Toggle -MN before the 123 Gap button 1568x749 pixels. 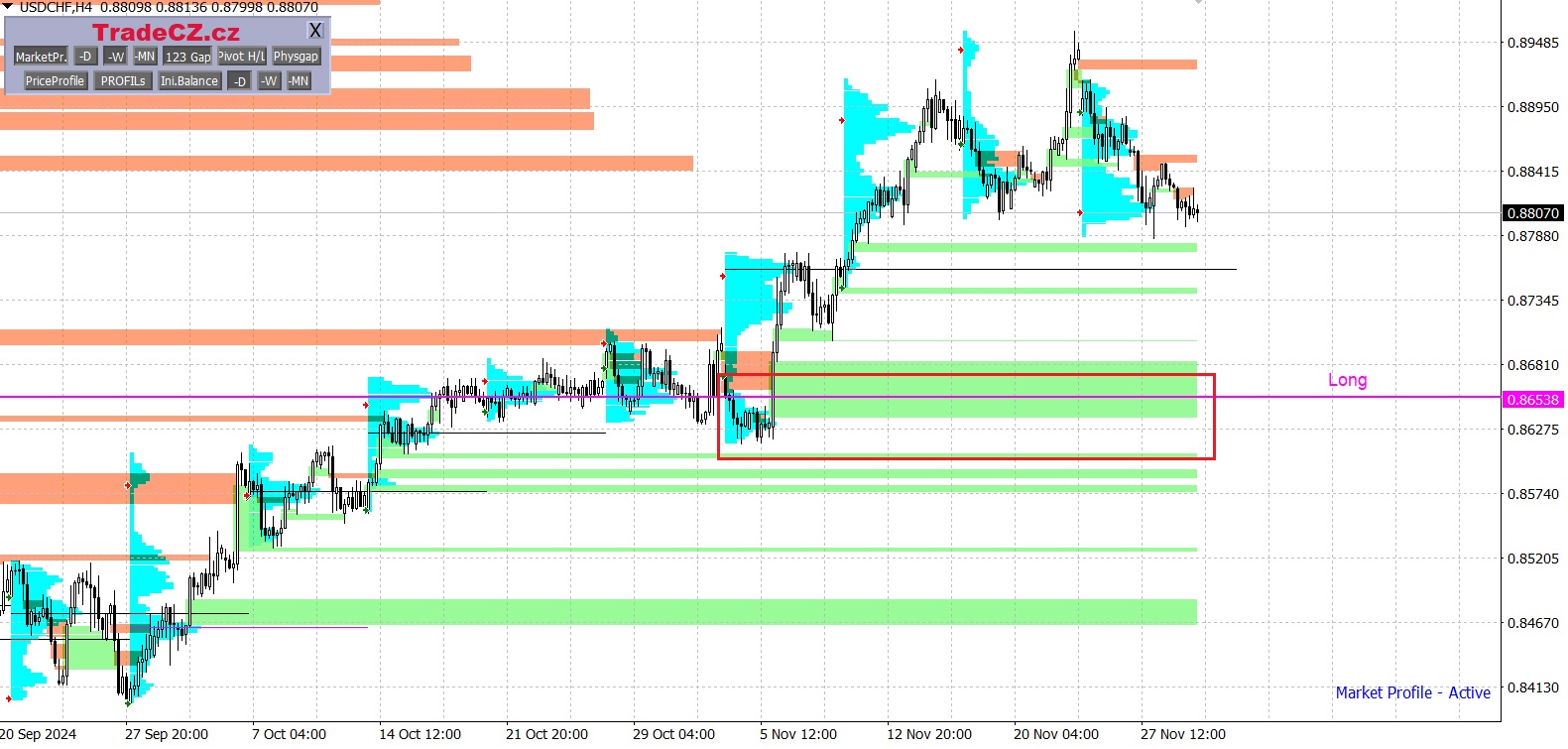145,57
